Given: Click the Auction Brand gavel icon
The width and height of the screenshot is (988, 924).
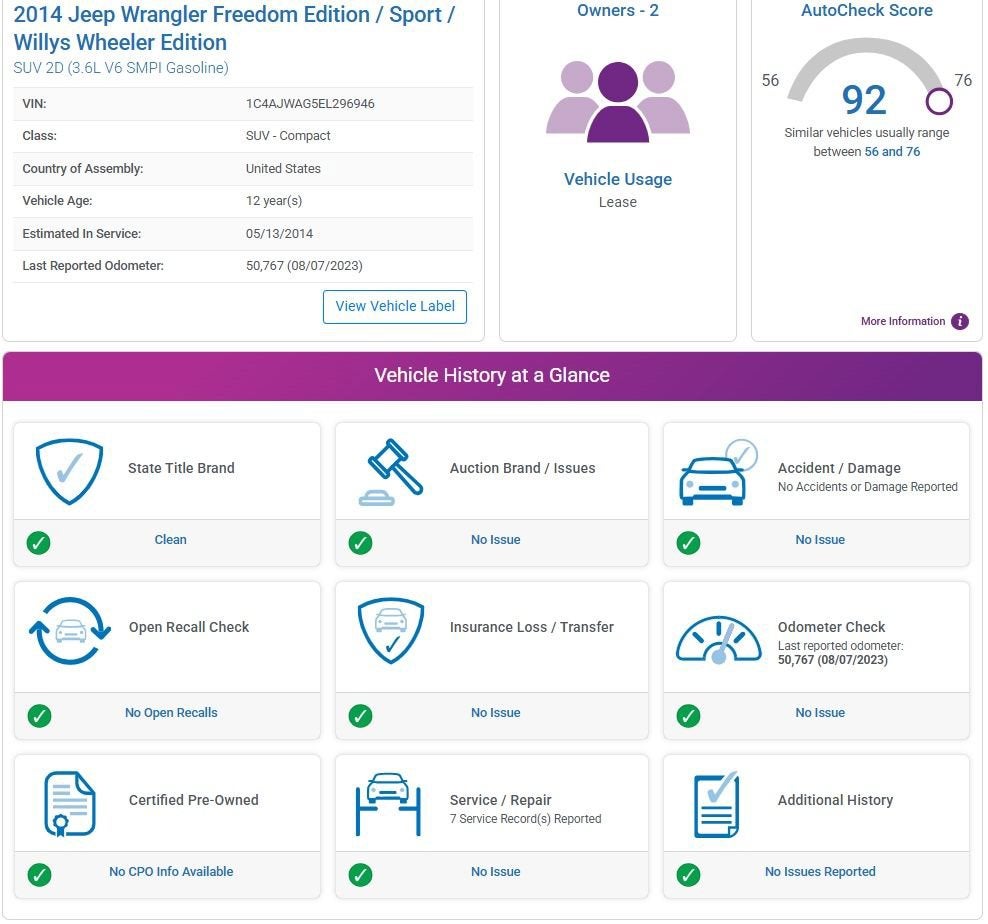Looking at the screenshot, I should click(391, 471).
